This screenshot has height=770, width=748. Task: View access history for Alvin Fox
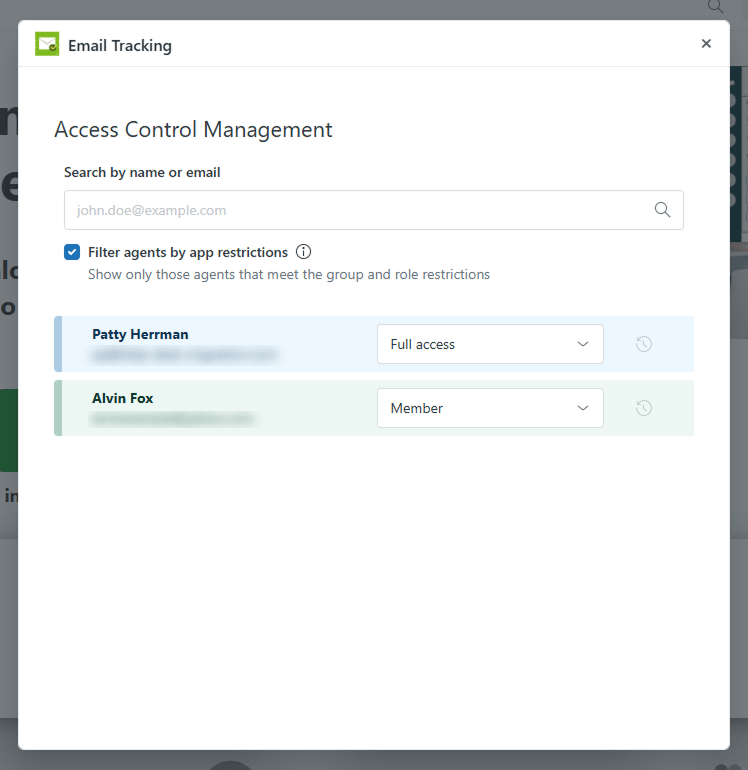[644, 408]
